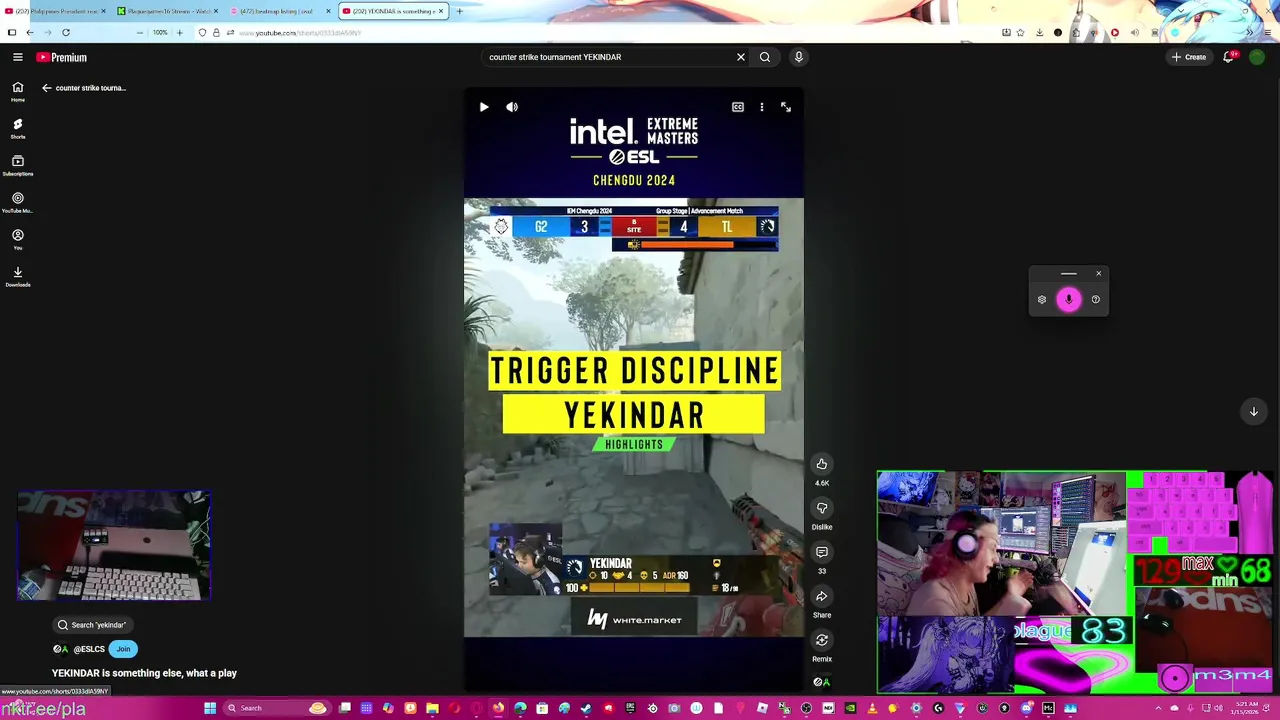Open the @ESLCS channel link
The height and width of the screenshot is (720, 1280).
[x=89, y=649]
